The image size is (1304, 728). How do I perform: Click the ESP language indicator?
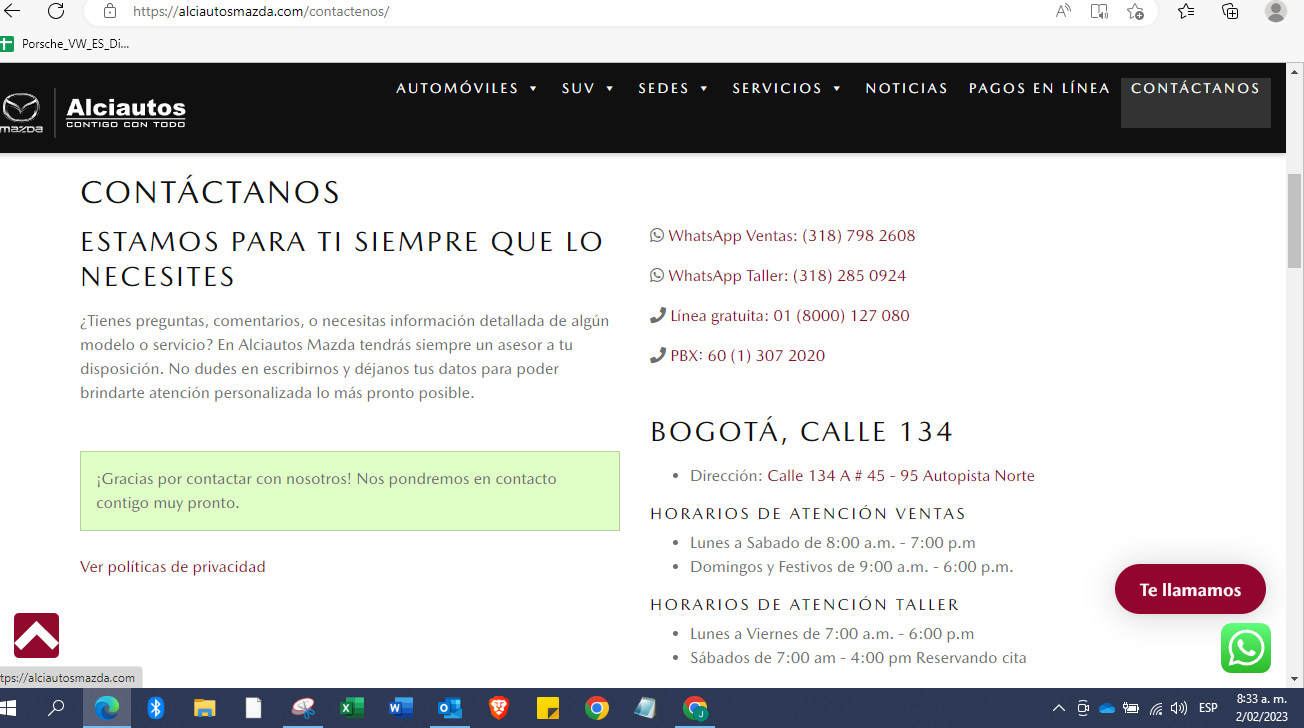point(1208,708)
